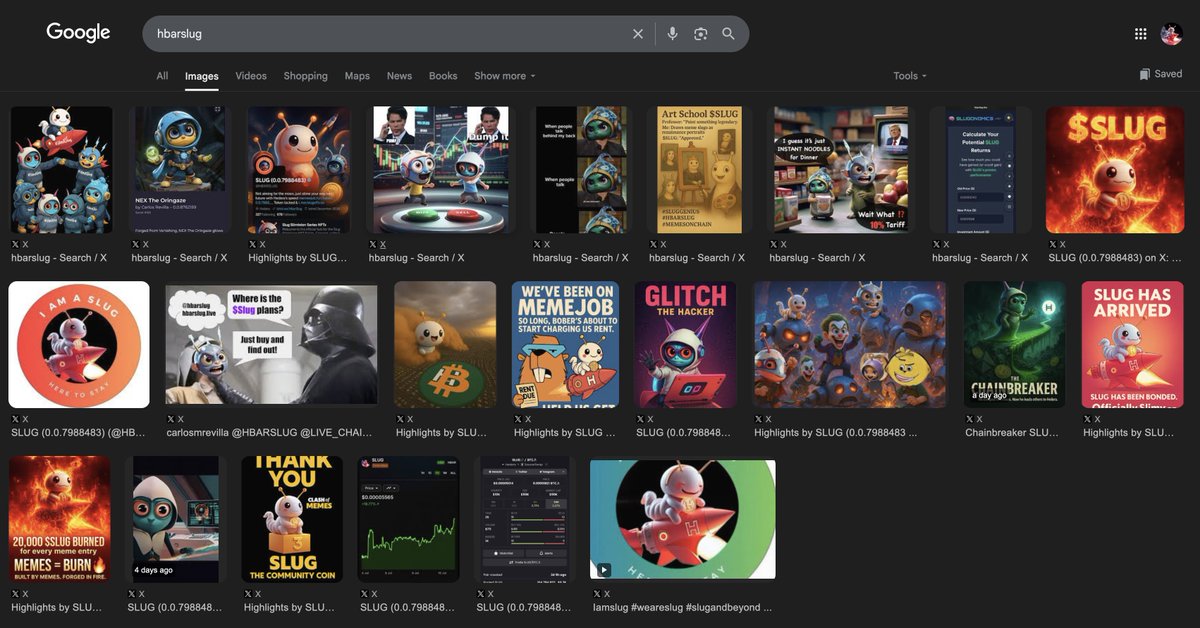
Task: Open the Chainbreaker green image
Action: pyautogui.click(x=1014, y=345)
